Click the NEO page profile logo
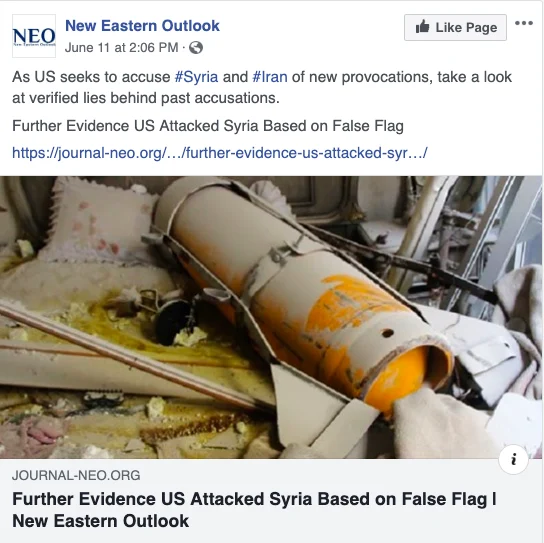Viewport: 544px width, 543px height. 34,36
